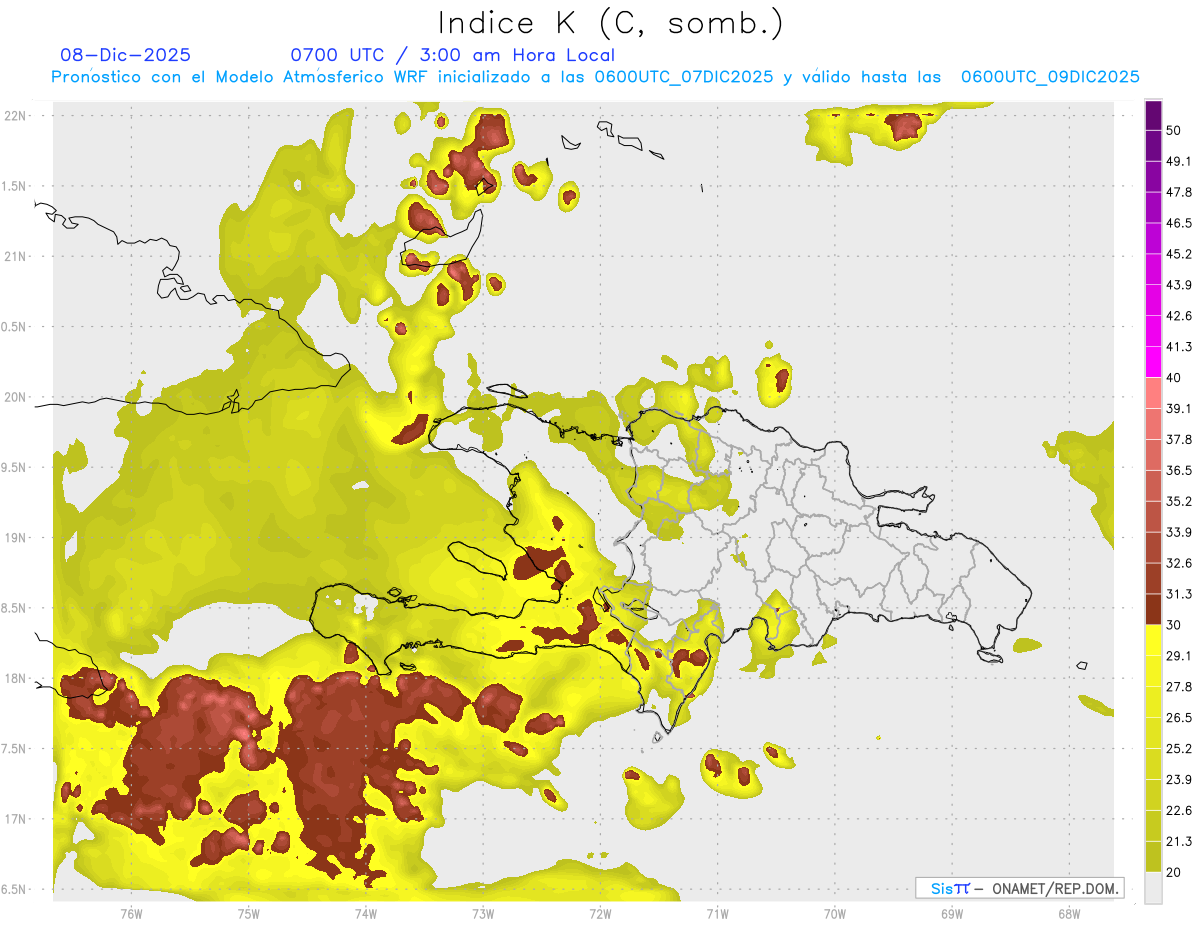Image resolution: width=1200 pixels, height=927 pixels.
Task: Click the "43.9" color scale value
Action: coord(1179,285)
